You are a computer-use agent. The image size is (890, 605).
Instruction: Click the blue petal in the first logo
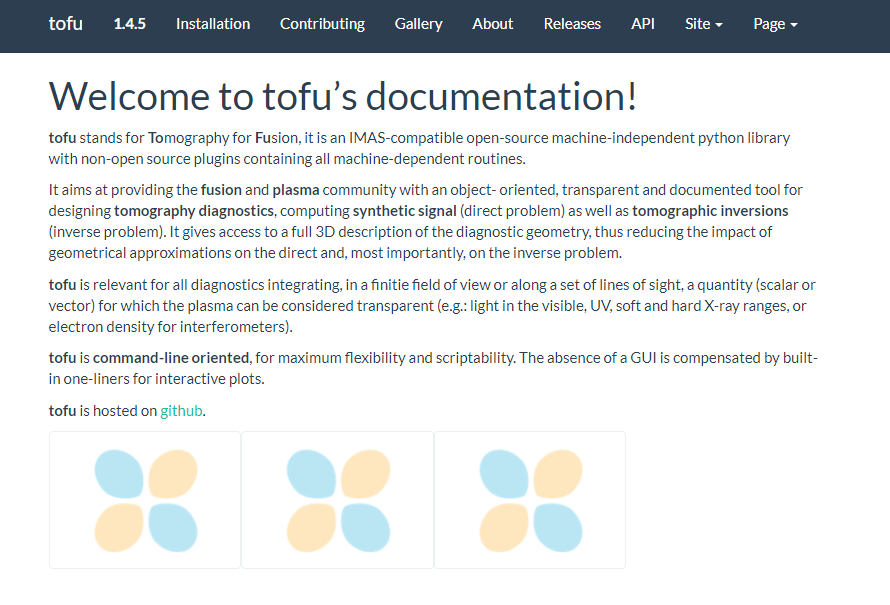[x=119, y=472]
